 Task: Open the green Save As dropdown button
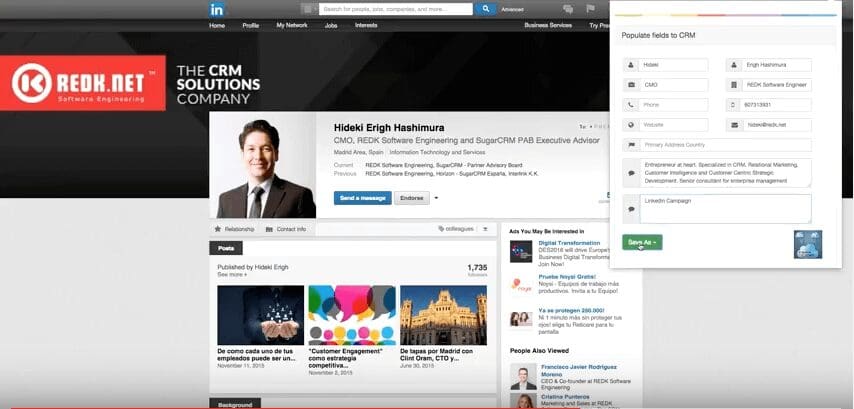(642, 242)
